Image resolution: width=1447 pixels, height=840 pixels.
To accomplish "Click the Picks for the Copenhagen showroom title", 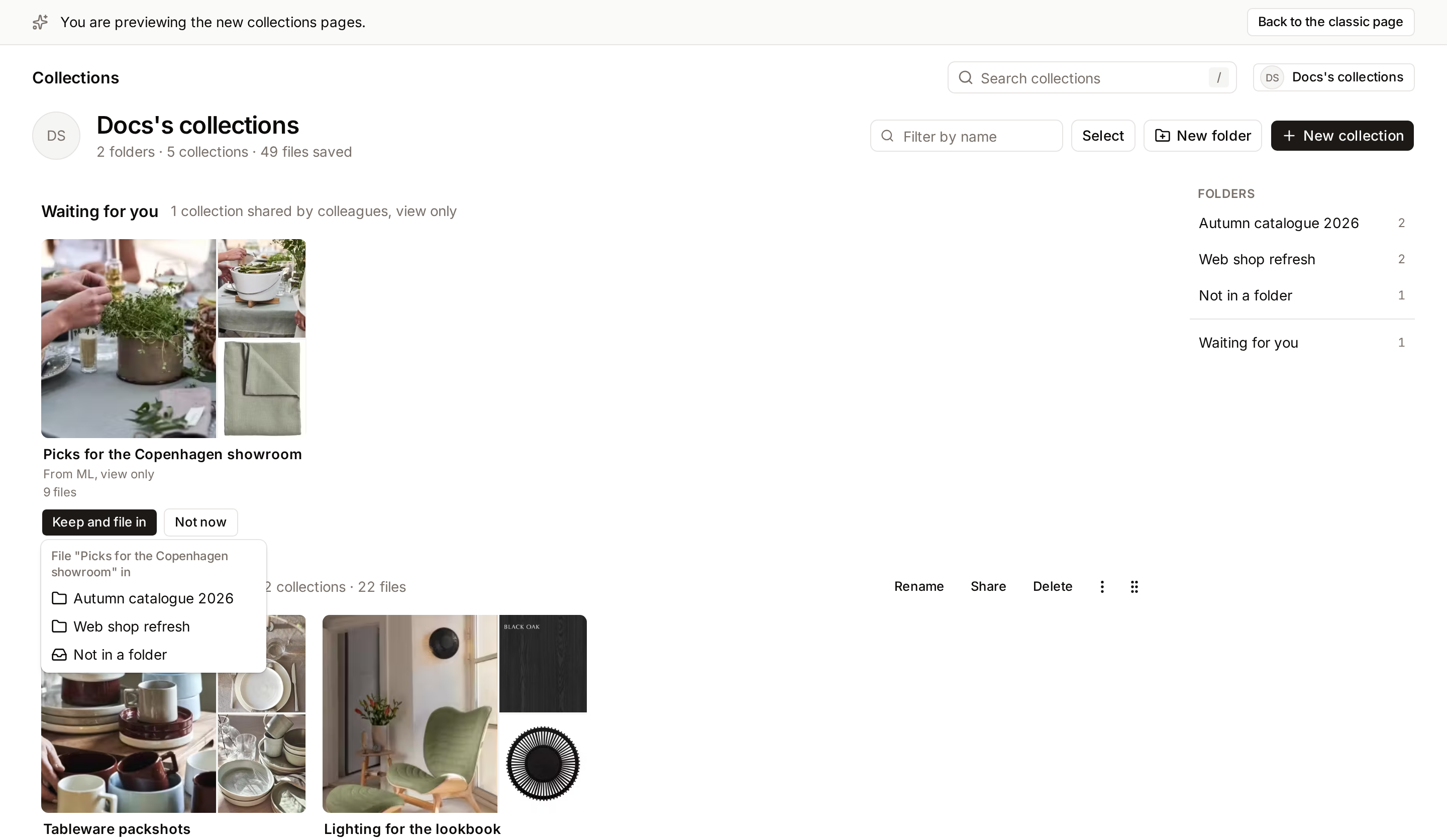I will click(172, 454).
